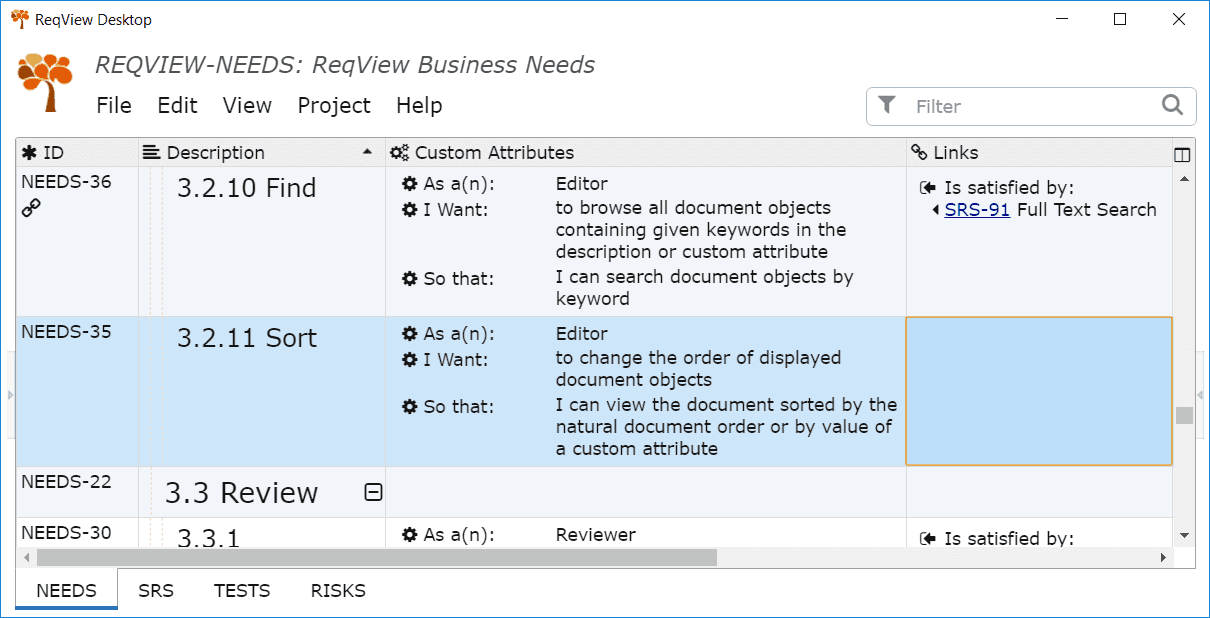The width and height of the screenshot is (1210, 618).
Task: Click the link icon under NEEDS-36
Action: [31, 208]
